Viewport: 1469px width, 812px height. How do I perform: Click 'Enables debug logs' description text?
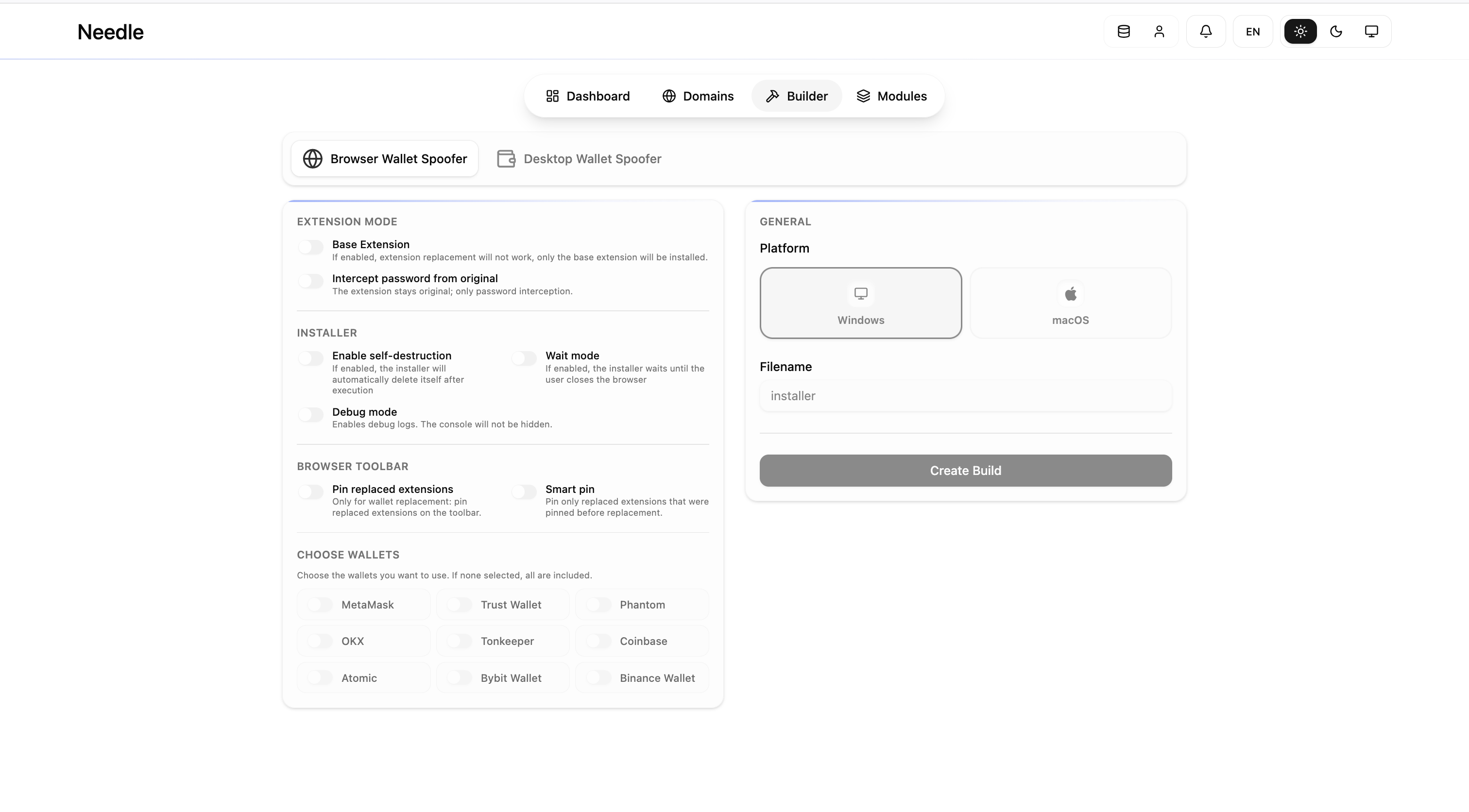(442, 424)
